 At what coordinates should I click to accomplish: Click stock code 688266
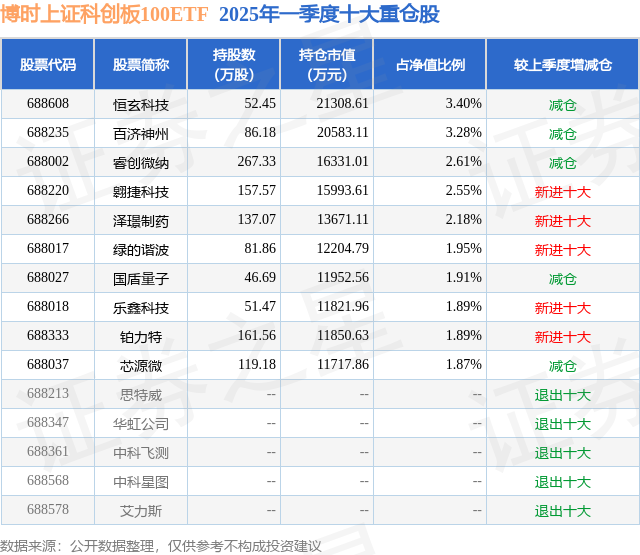point(48,220)
